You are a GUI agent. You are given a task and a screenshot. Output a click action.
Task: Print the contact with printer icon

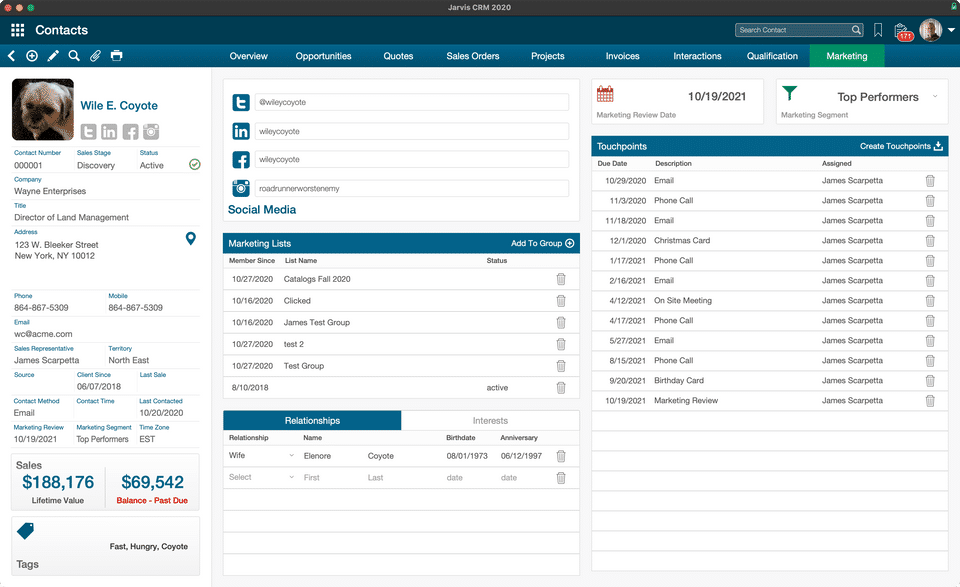[116, 56]
